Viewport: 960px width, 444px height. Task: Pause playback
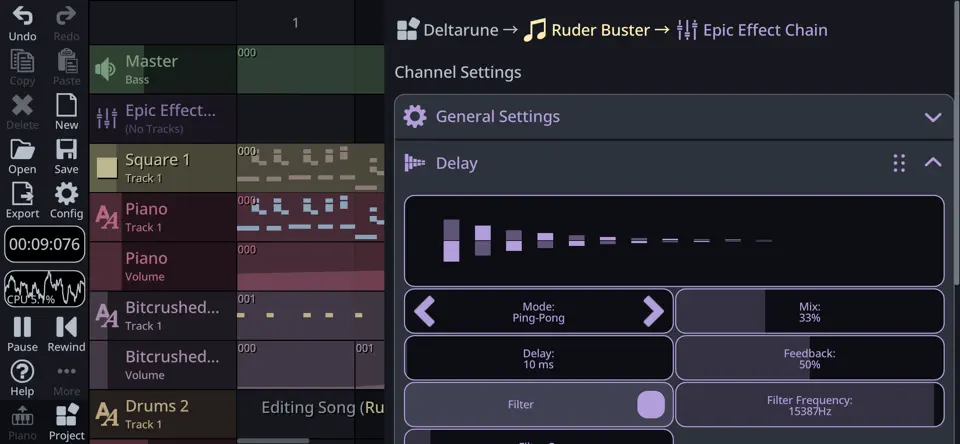coord(22,327)
